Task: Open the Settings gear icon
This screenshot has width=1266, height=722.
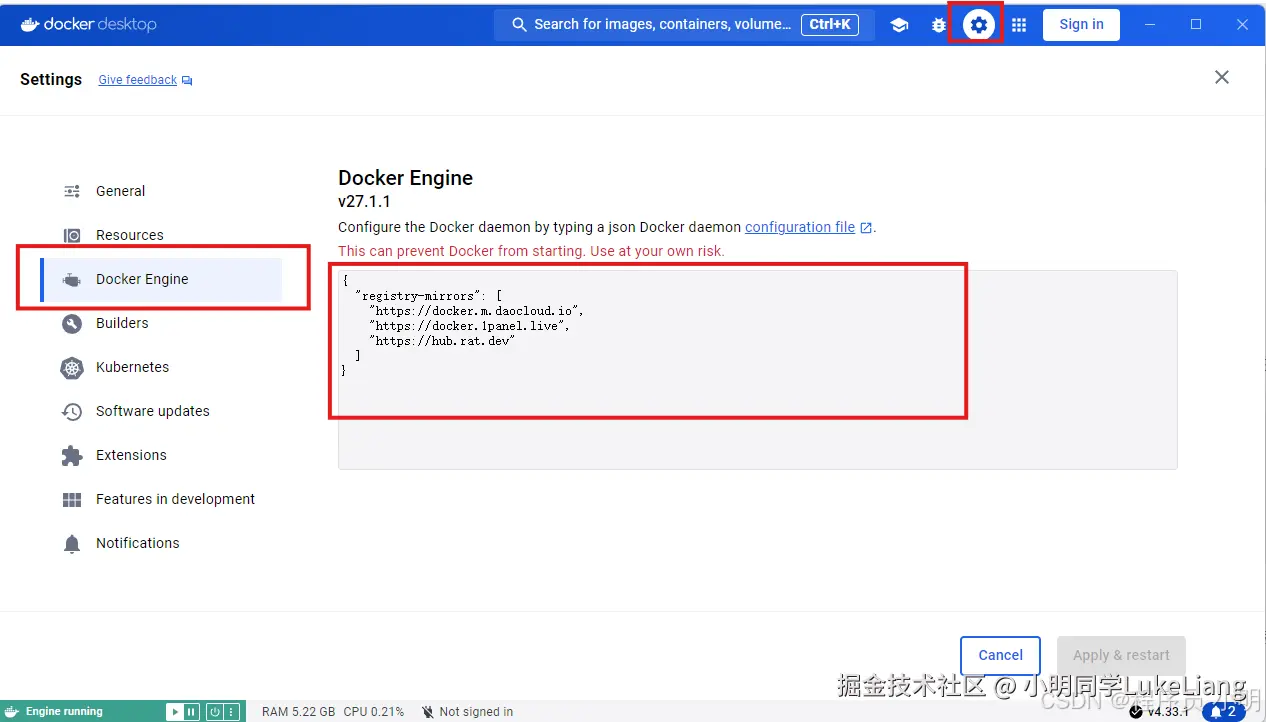Action: [x=979, y=25]
